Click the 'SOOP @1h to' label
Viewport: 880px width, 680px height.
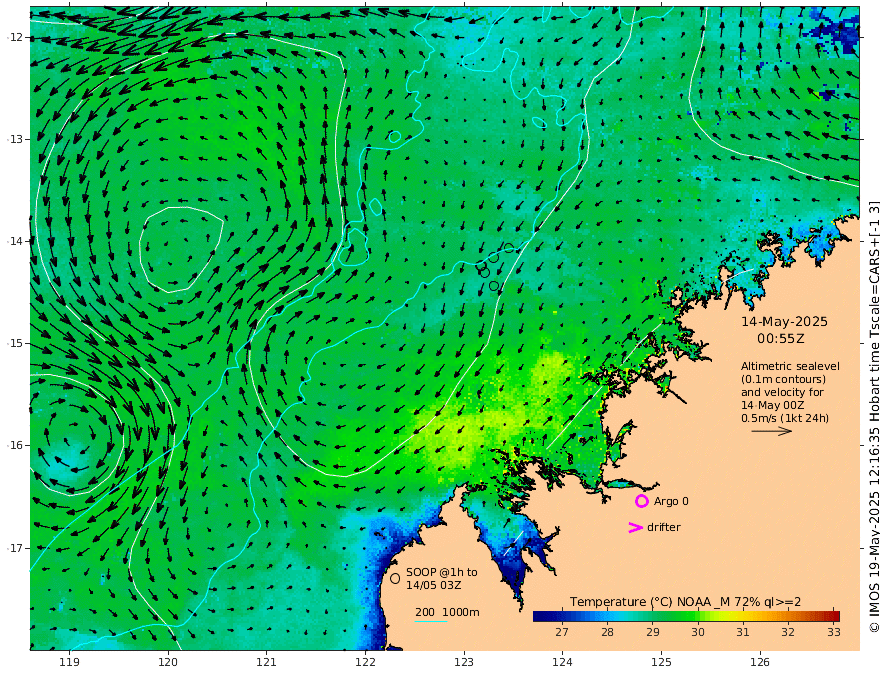pos(442,572)
